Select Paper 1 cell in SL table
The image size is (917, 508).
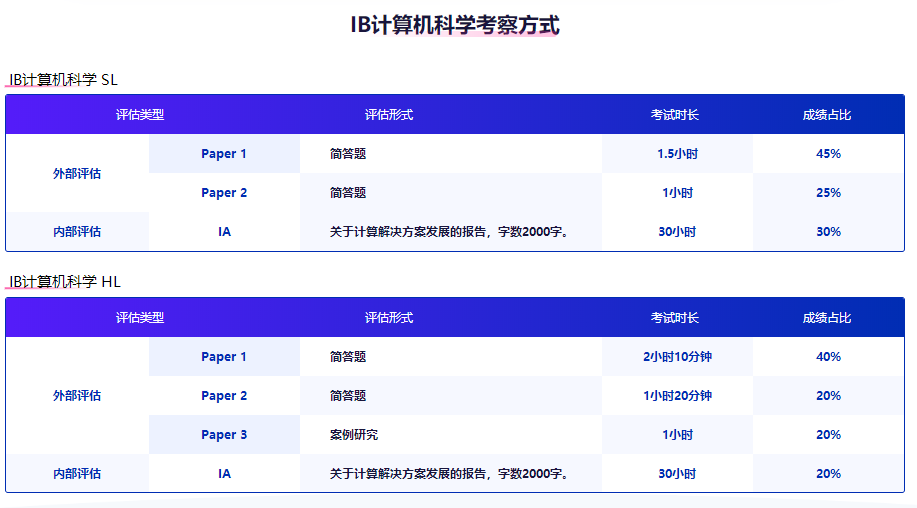click(x=224, y=154)
